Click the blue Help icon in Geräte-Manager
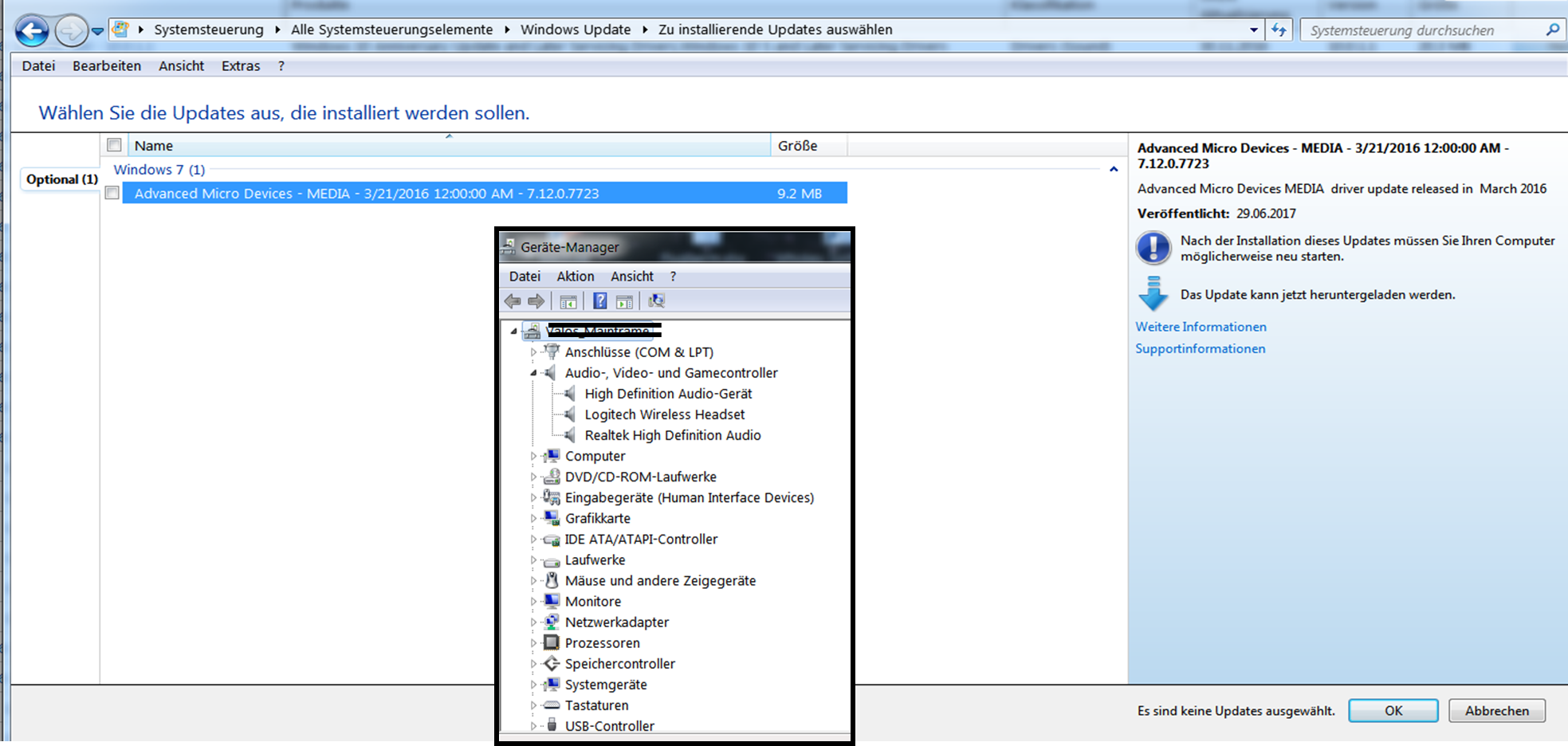The height and width of the screenshot is (746, 1568). [x=600, y=301]
